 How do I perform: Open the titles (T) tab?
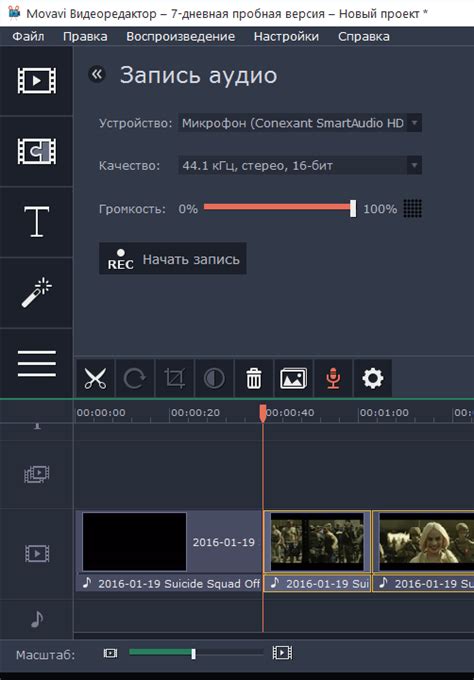click(36, 222)
